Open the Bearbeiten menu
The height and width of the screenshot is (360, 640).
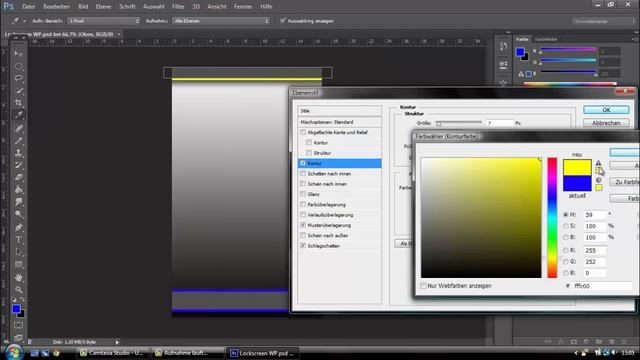(x=56, y=7)
